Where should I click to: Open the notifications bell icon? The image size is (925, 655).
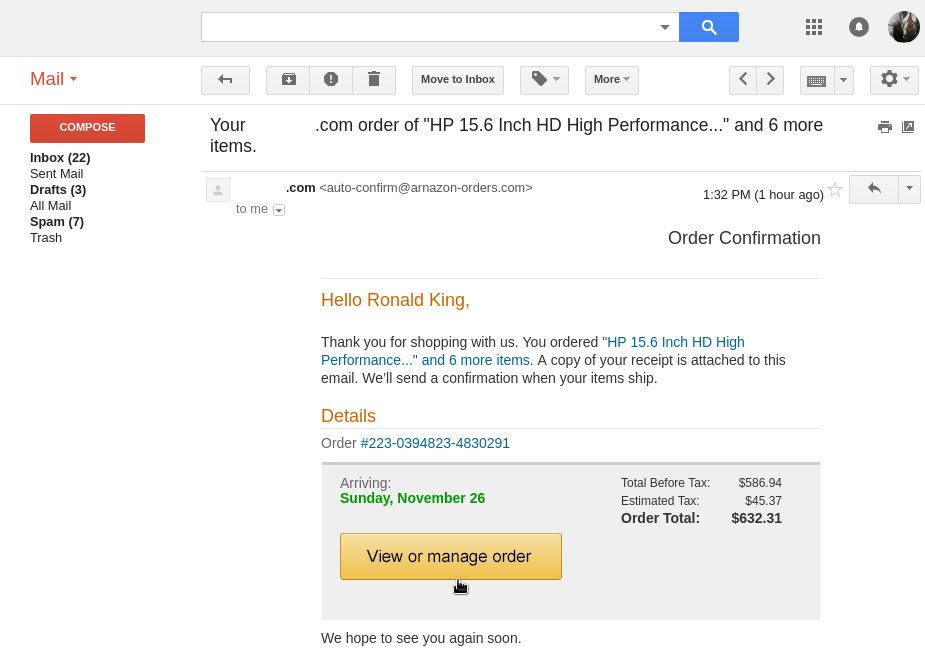[x=859, y=27]
